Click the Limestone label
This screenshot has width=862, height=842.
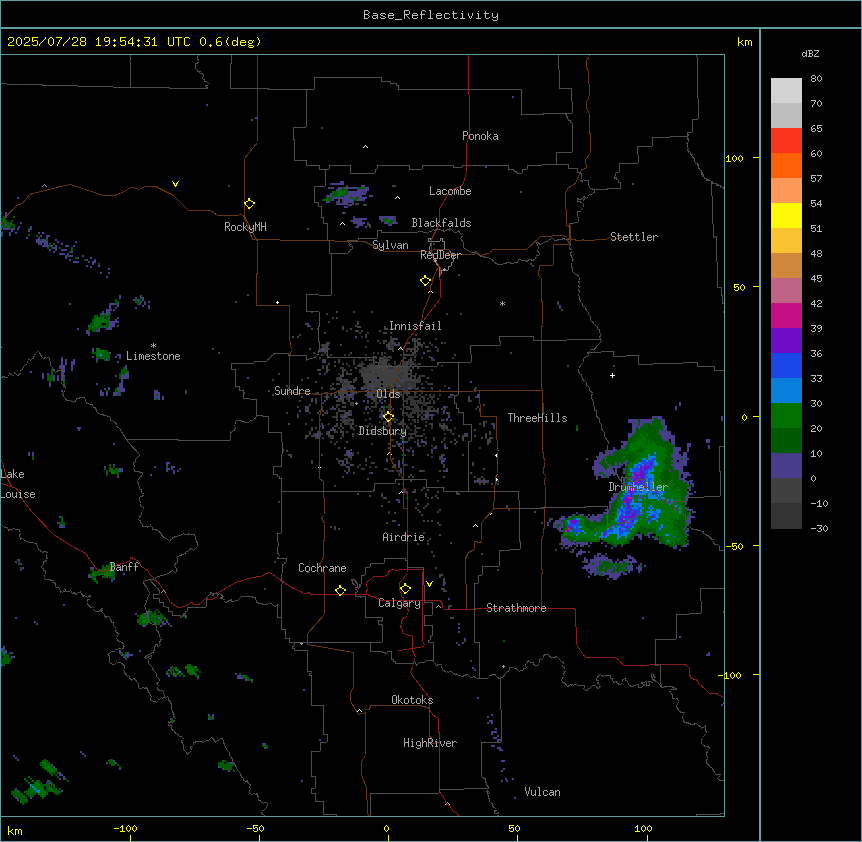click(153, 356)
